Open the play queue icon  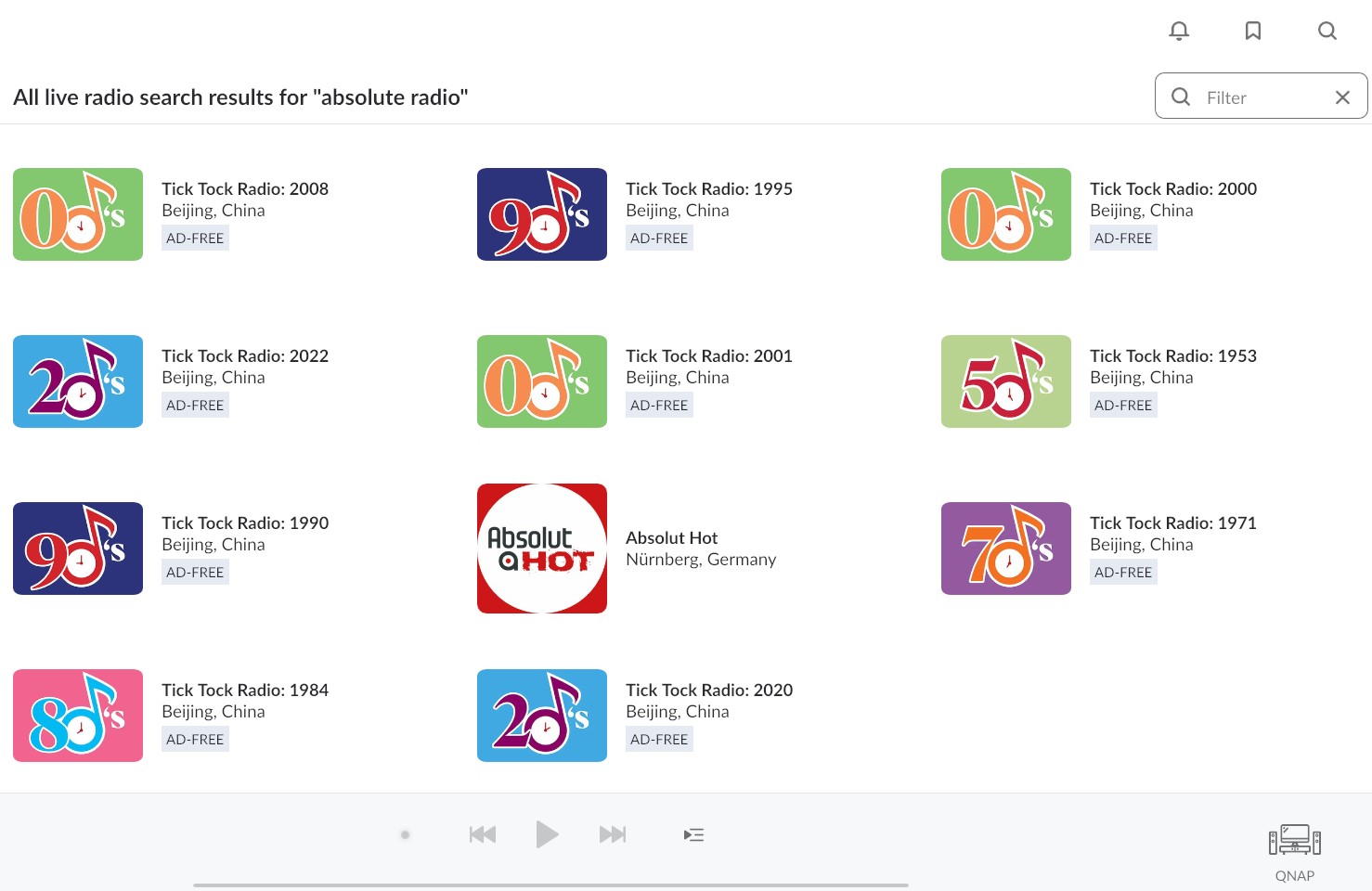point(693,834)
